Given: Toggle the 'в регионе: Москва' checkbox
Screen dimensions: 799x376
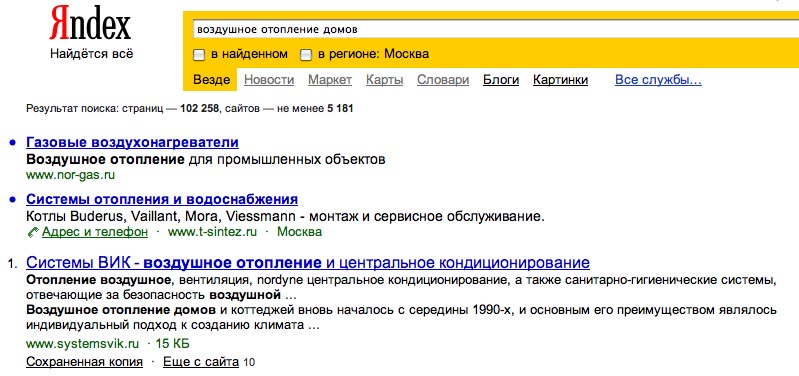Looking at the screenshot, I should (306, 55).
